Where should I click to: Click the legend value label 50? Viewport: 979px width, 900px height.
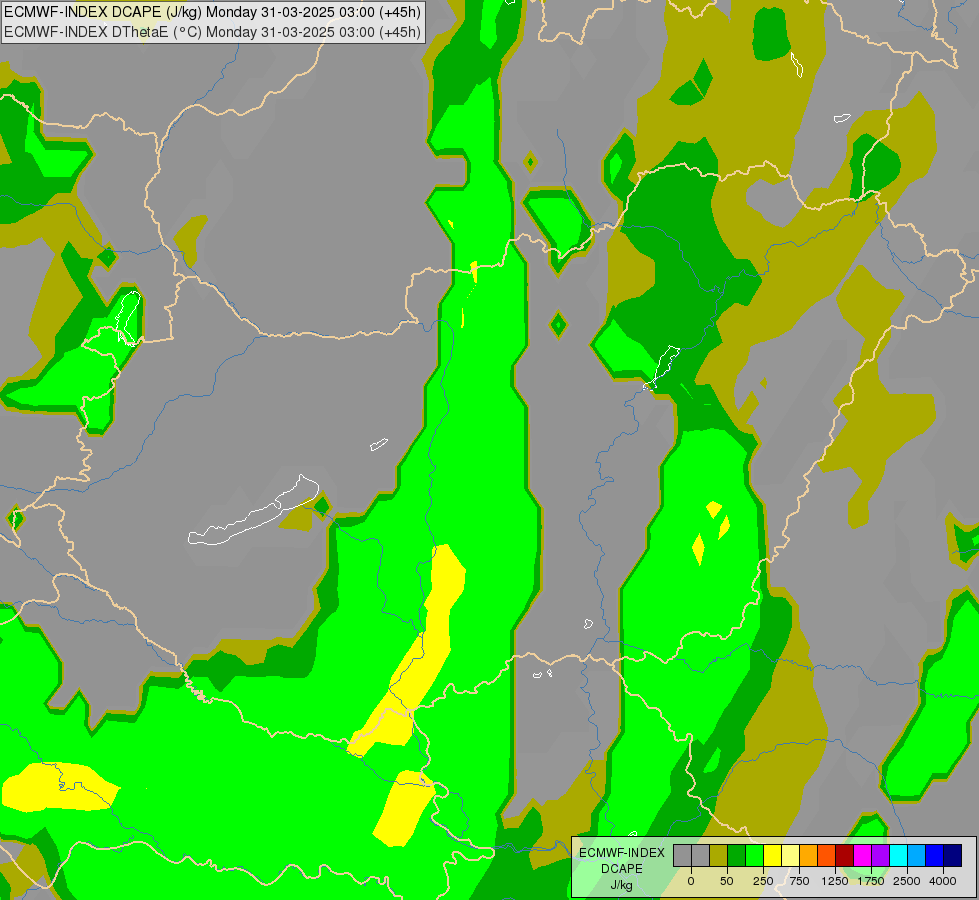tap(727, 881)
